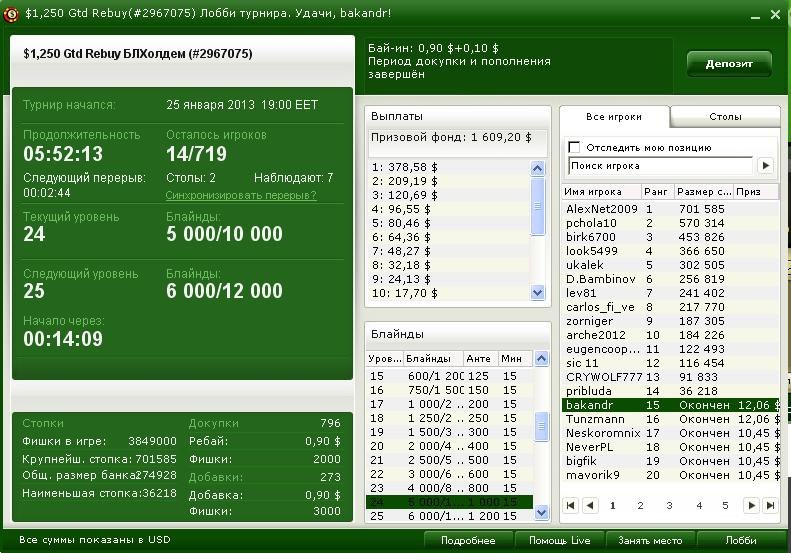Image resolution: width=791 pixels, height=553 pixels.
Task: Select player zorniger row
Action: pyautogui.click(x=670, y=321)
